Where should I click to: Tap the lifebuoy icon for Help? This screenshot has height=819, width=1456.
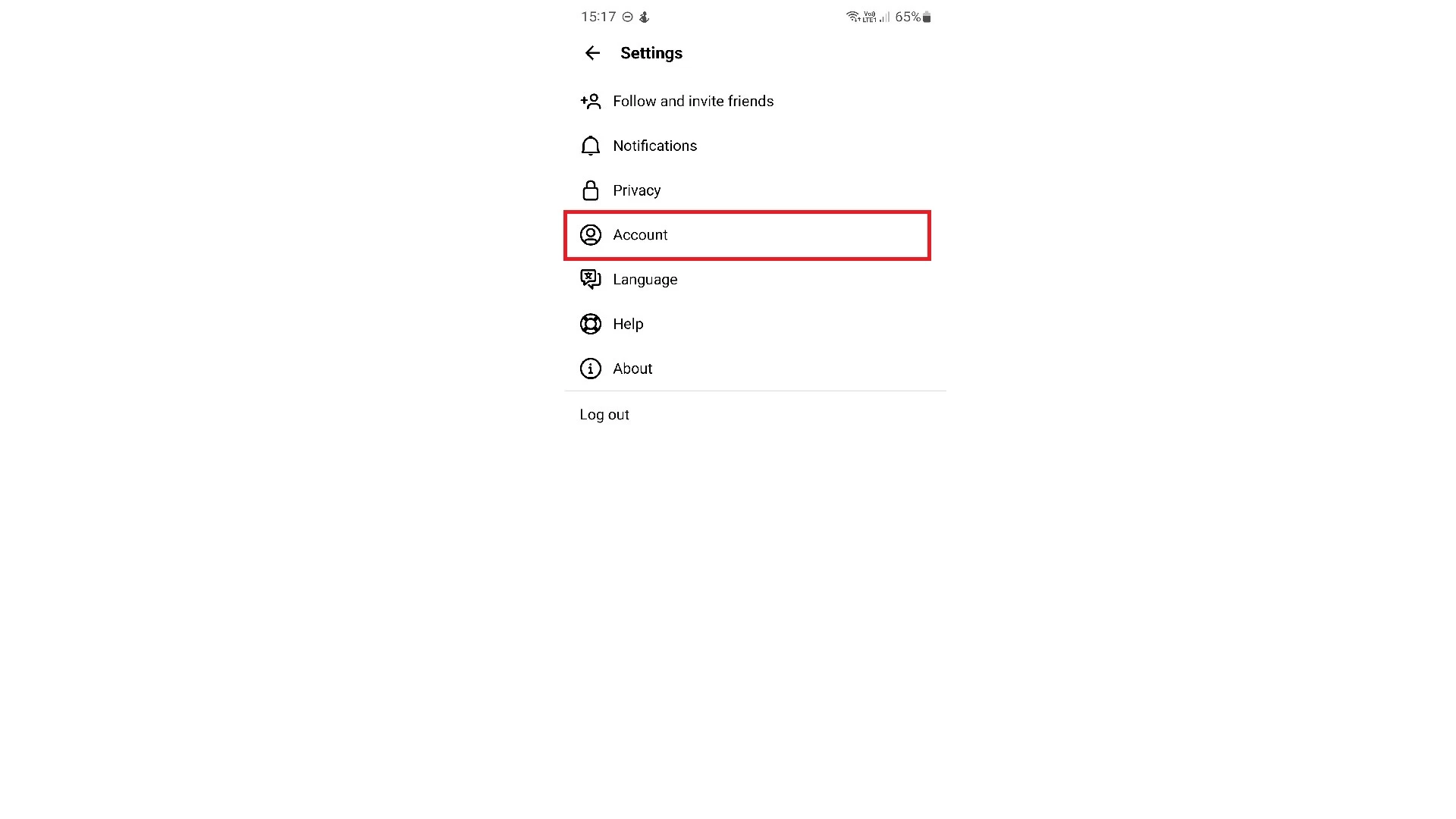coord(590,324)
